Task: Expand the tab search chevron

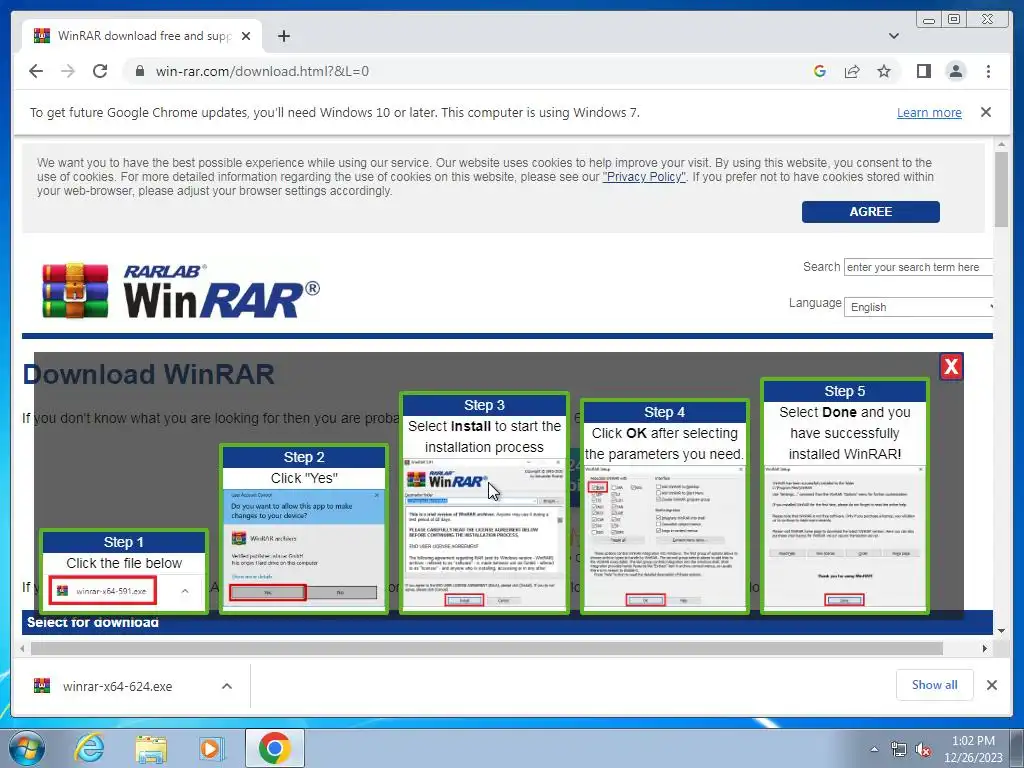Action: tap(893, 36)
